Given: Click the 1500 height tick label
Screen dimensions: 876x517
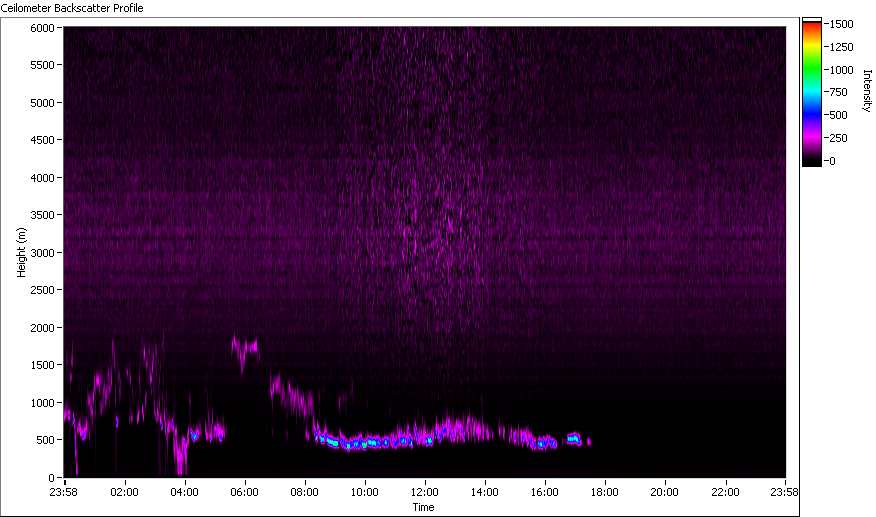Looking at the screenshot, I should point(42,364).
